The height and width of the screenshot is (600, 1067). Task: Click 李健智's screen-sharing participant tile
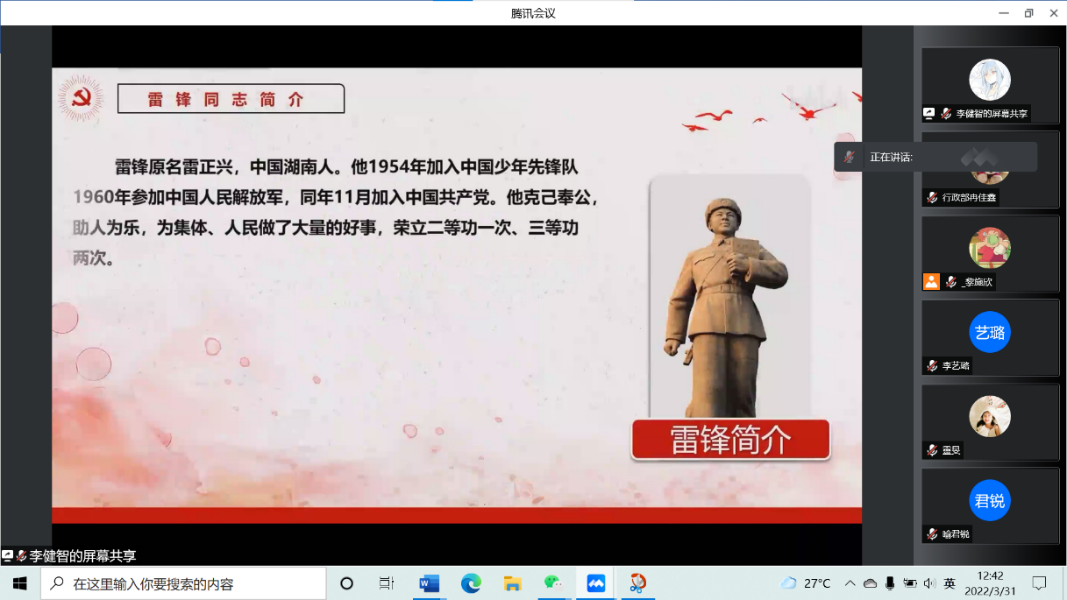click(989, 85)
